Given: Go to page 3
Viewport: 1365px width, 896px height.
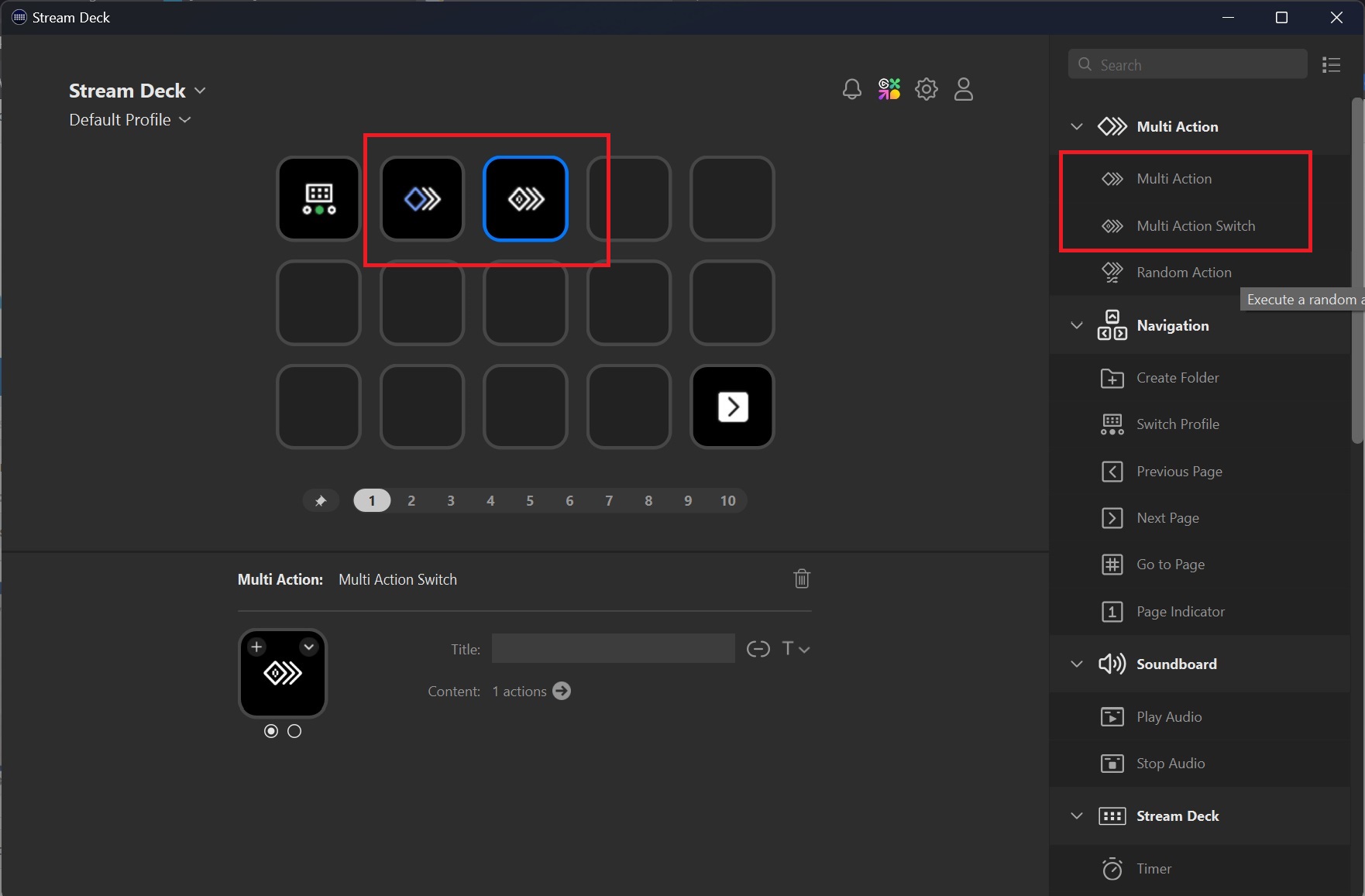Looking at the screenshot, I should click(x=451, y=500).
